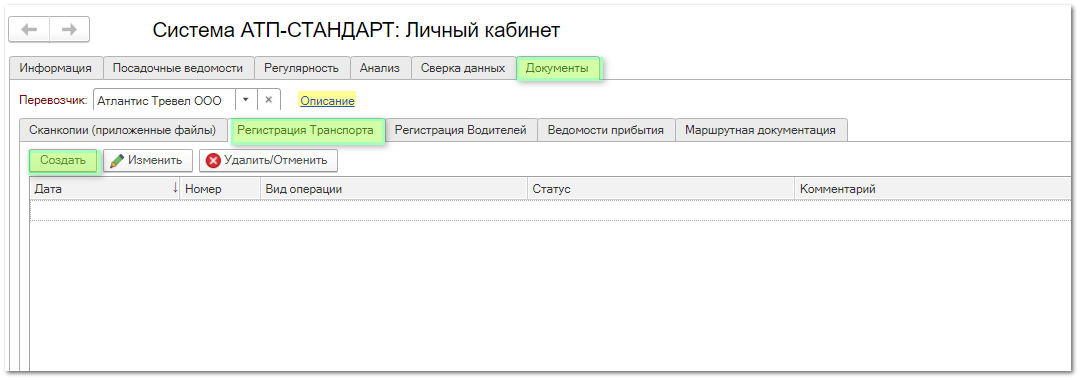Select the Ведомости прибытия tab
This screenshot has width=1080, height=380.
pos(605,129)
